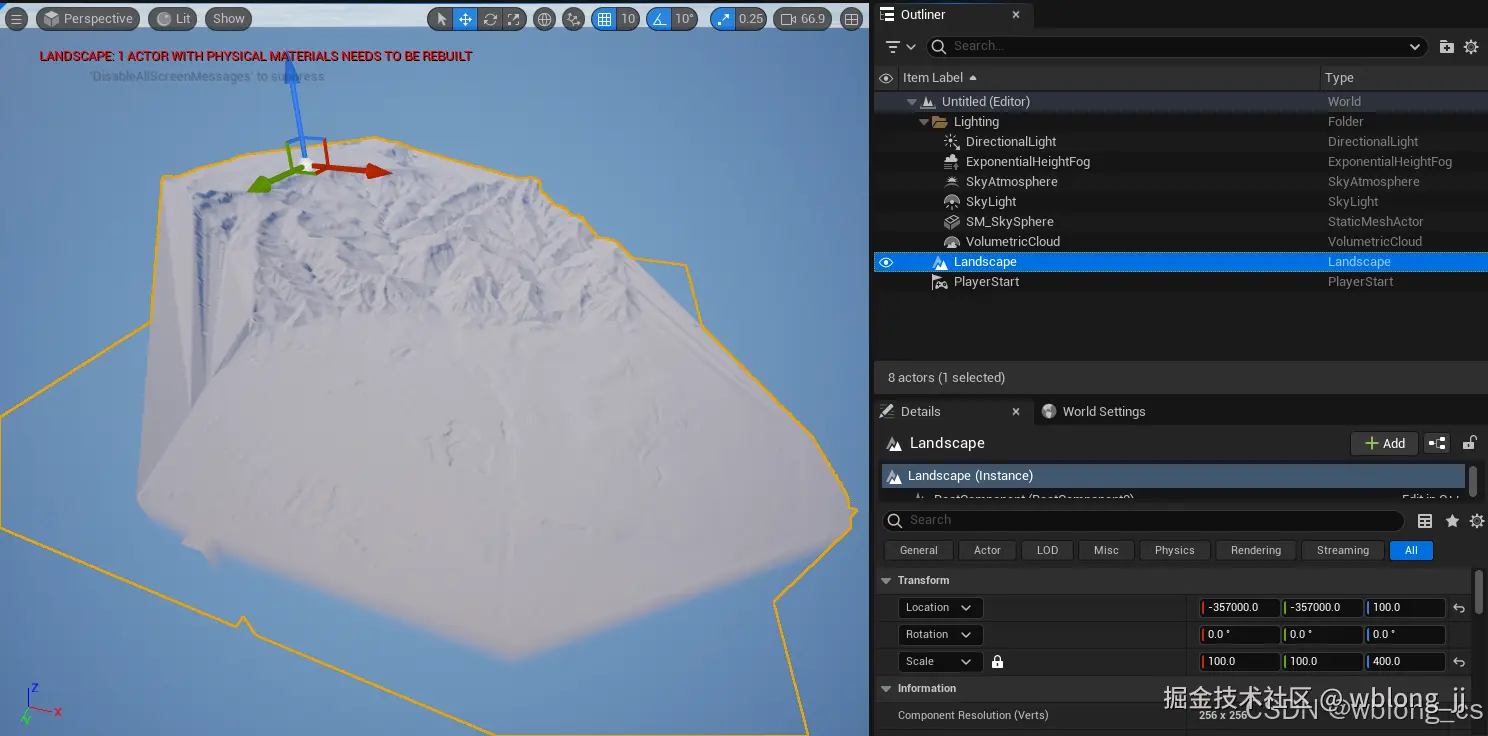Click the visibility column header eye
Screen dimensions: 1488x736
point(885,78)
